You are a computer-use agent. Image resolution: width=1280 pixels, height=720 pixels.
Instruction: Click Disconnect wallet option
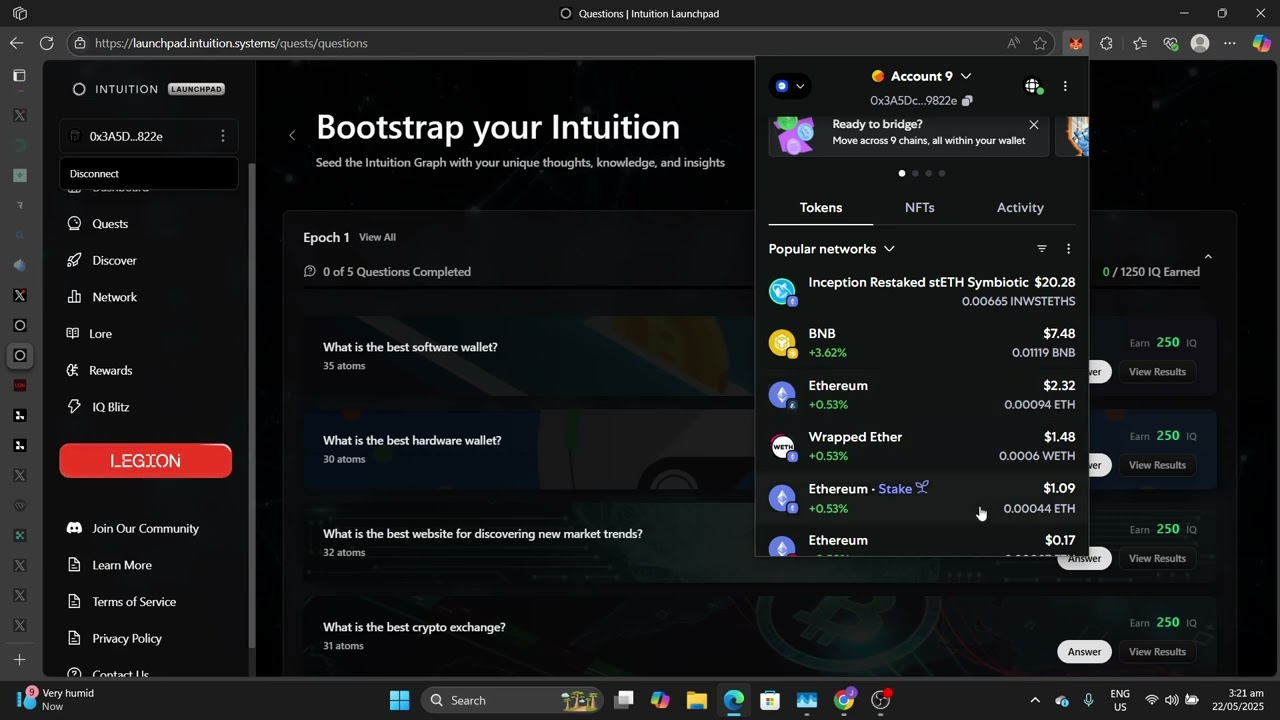point(148,174)
